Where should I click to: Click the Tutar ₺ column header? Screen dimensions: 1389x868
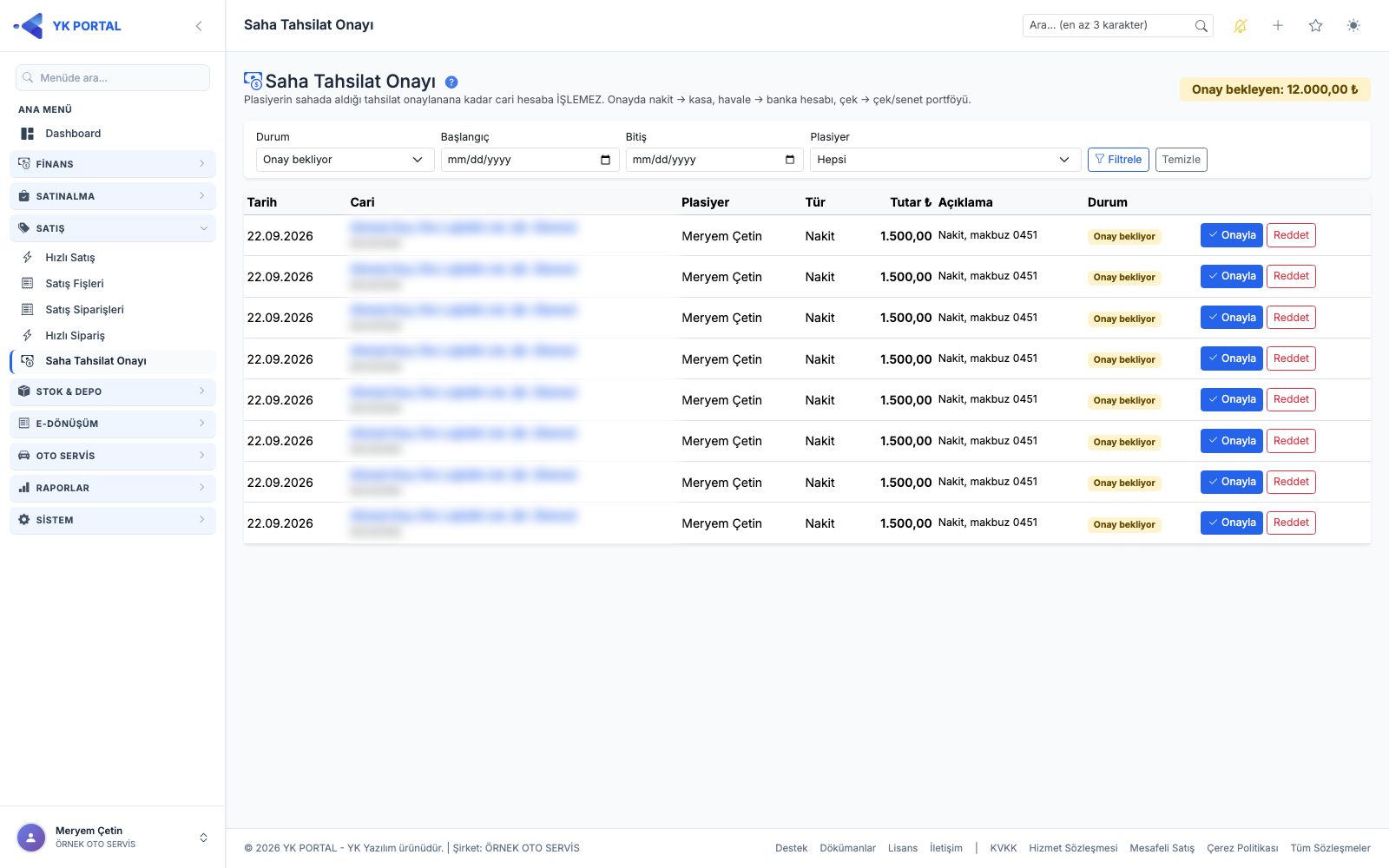911,202
